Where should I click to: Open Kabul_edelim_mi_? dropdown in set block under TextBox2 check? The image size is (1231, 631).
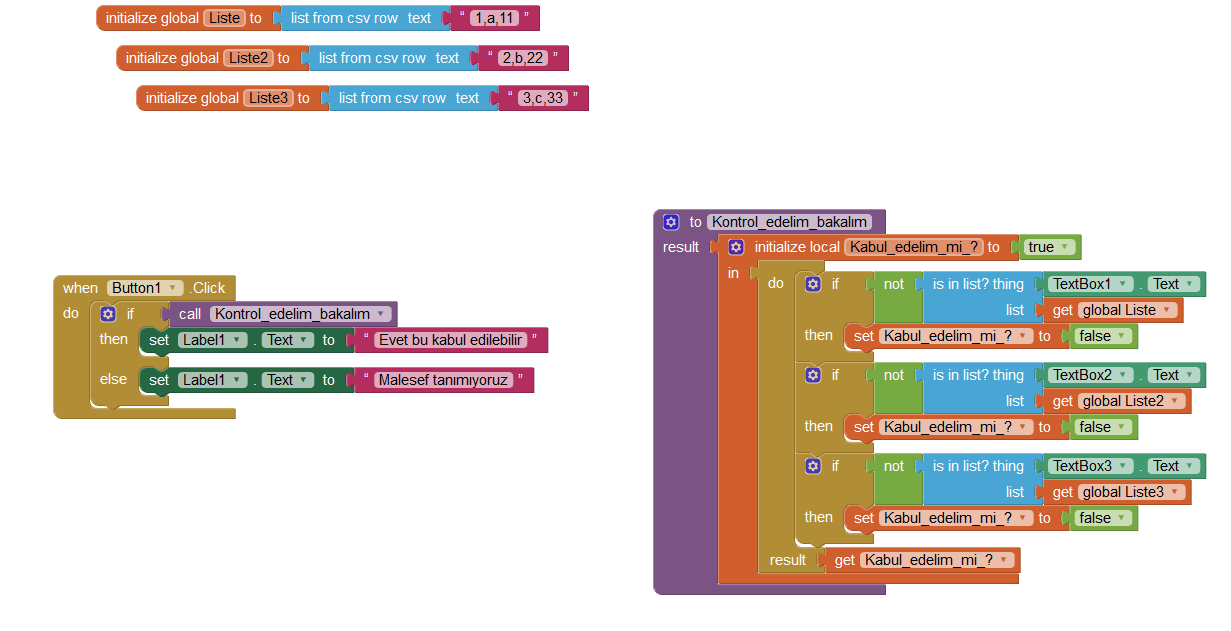[x=955, y=427]
